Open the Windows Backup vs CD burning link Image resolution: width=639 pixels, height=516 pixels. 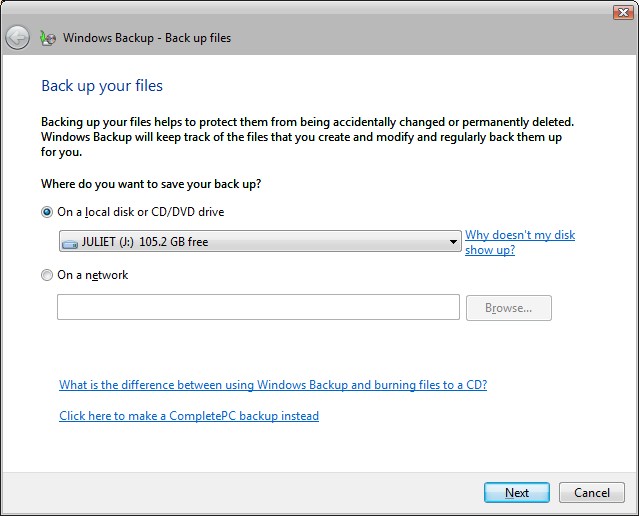click(272, 385)
